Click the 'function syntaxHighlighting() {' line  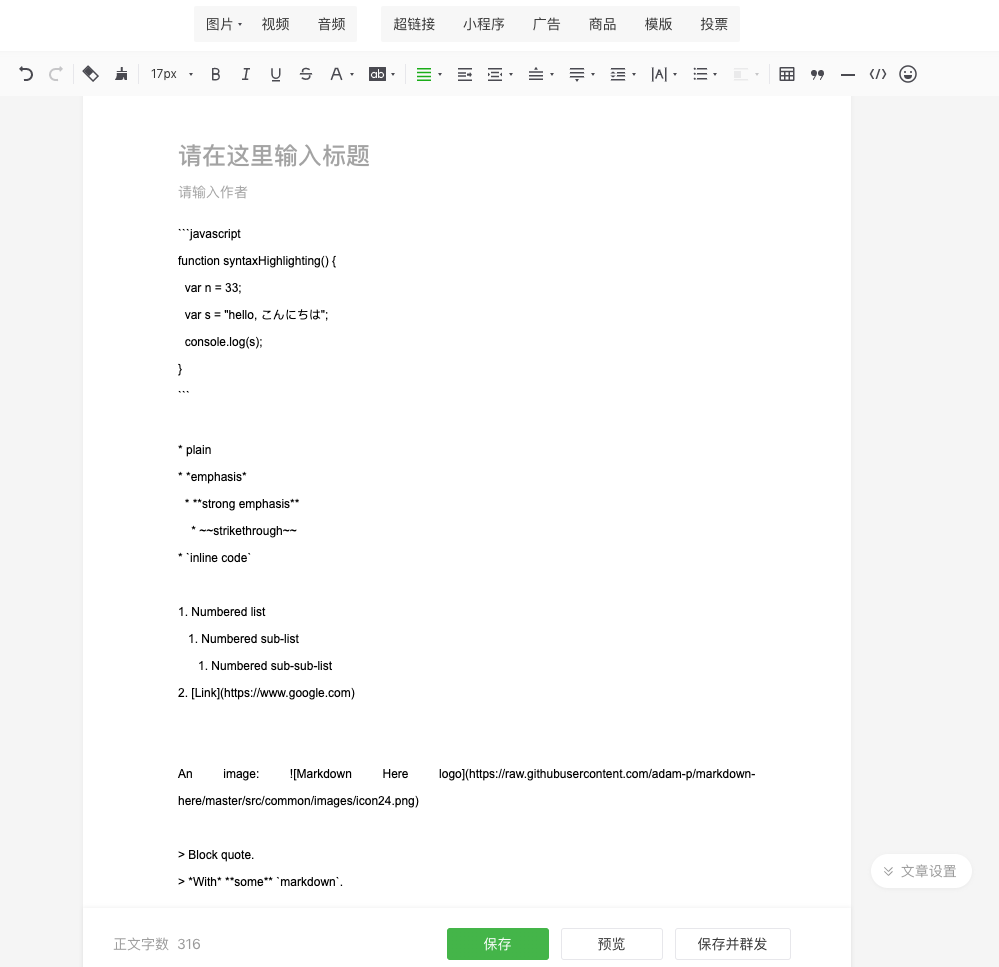pyautogui.click(x=257, y=261)
